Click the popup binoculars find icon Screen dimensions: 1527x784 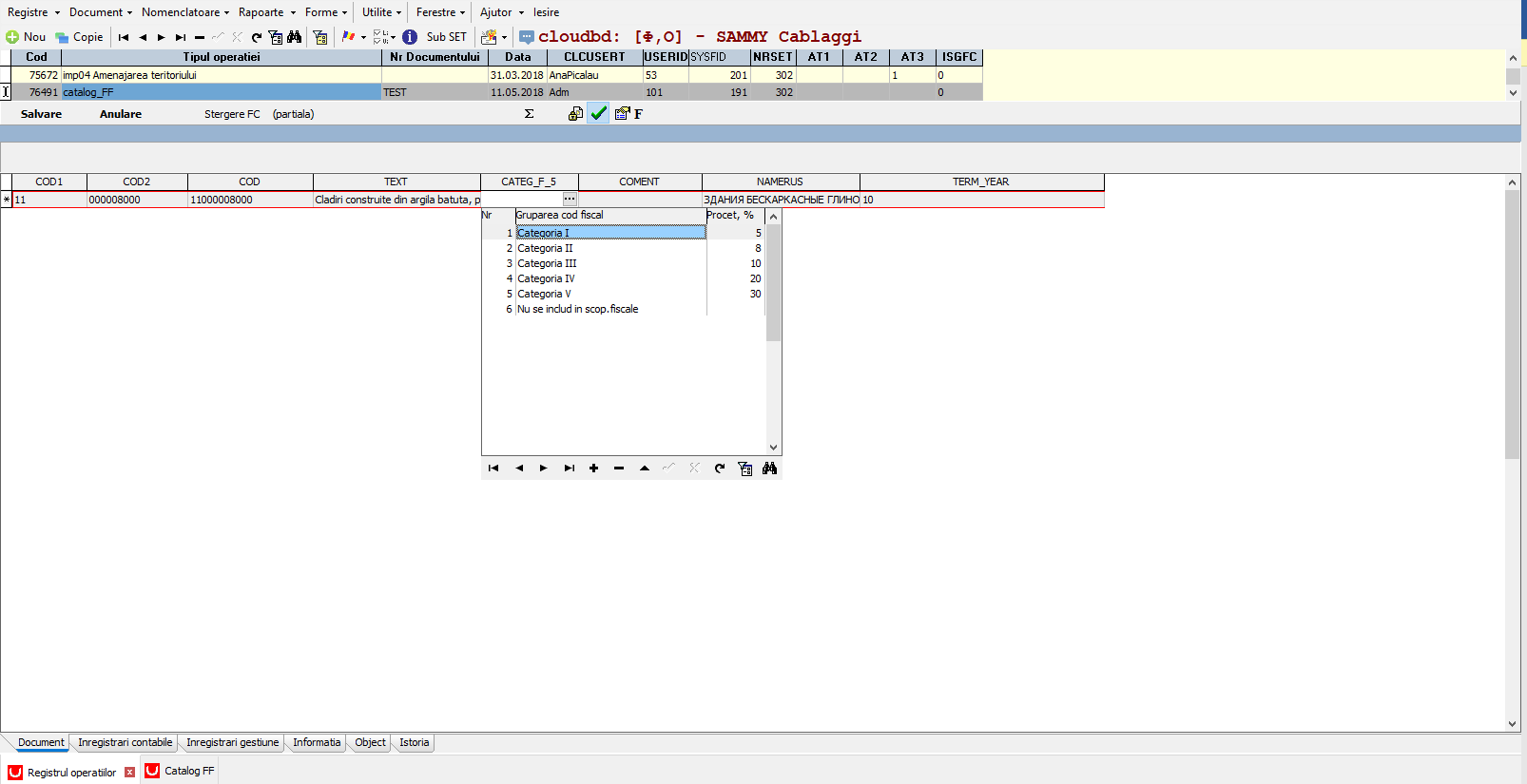tap(770, 468)
